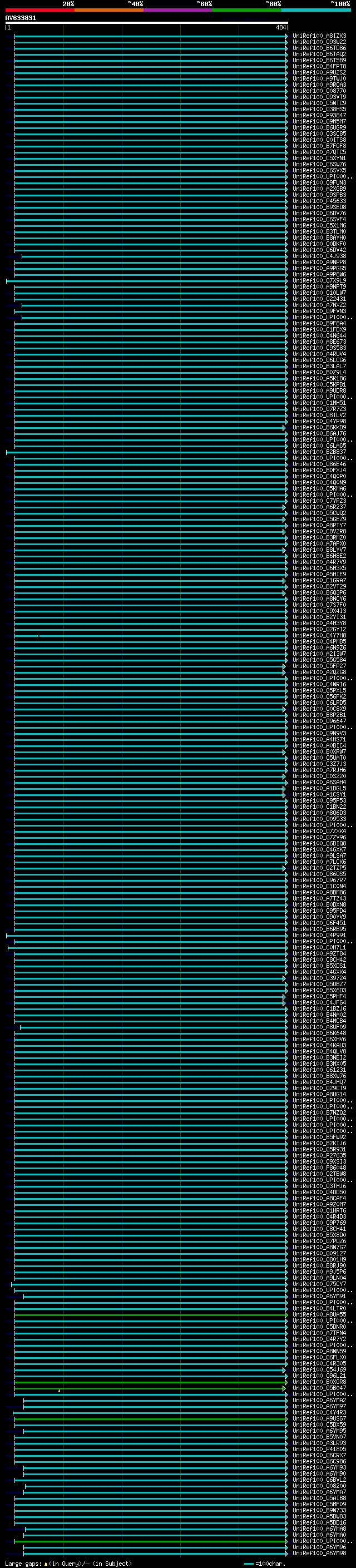
Task: Click hit label UniRef100_O22431
Action: pyautogui.click(x=319, y=299)
